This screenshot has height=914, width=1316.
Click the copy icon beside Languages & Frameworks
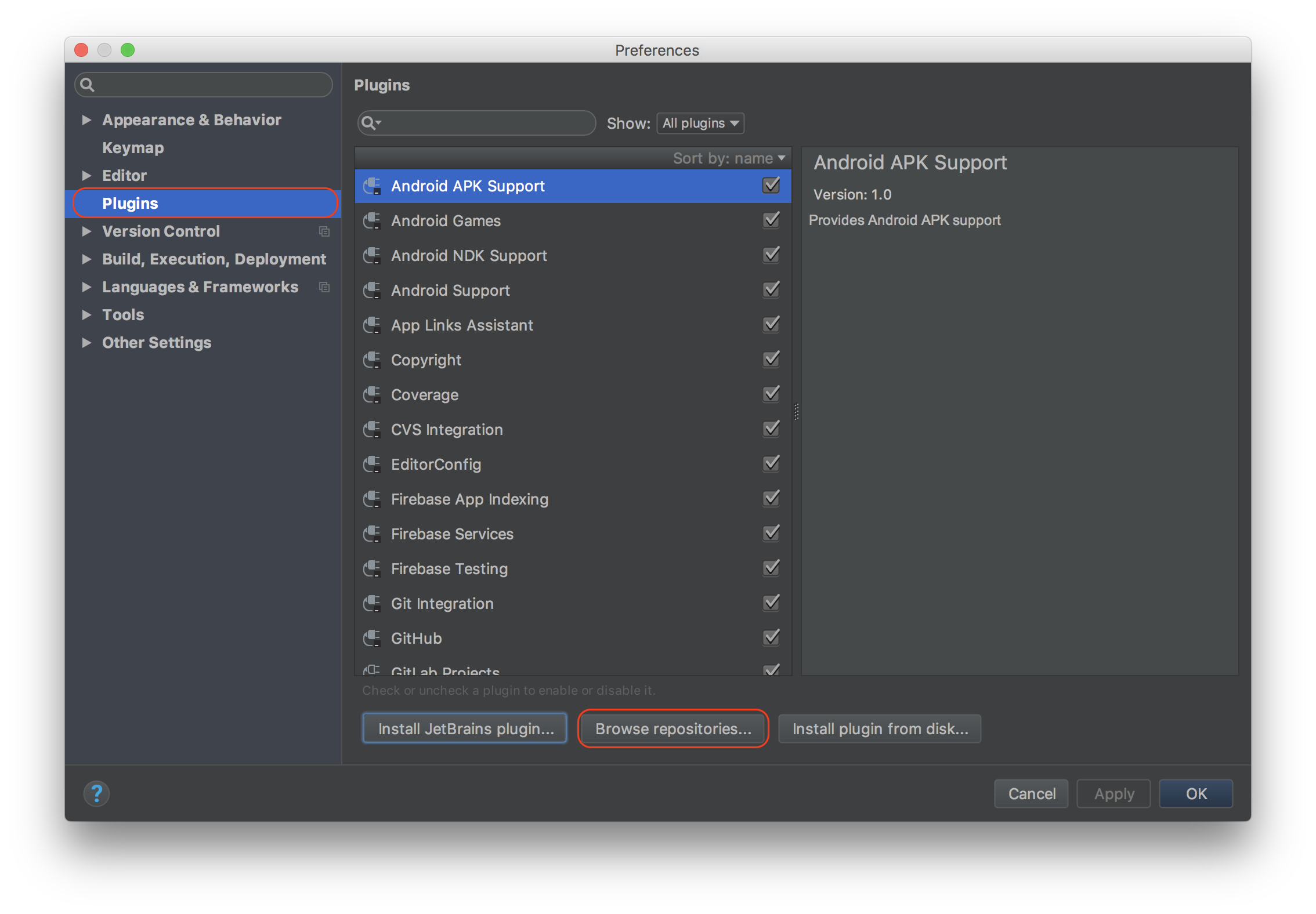(324, 286)
